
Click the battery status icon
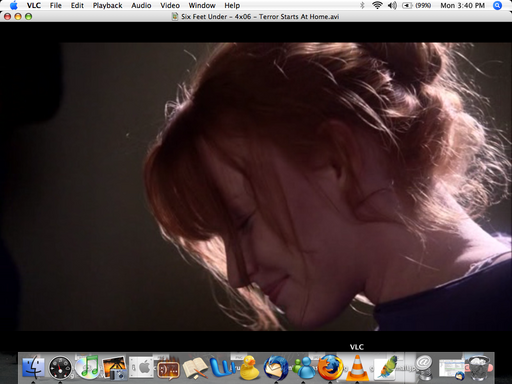407,5
